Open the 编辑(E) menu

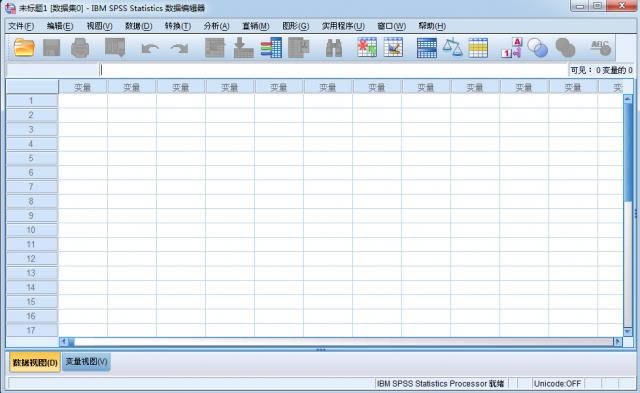click(x=60, y=26)
